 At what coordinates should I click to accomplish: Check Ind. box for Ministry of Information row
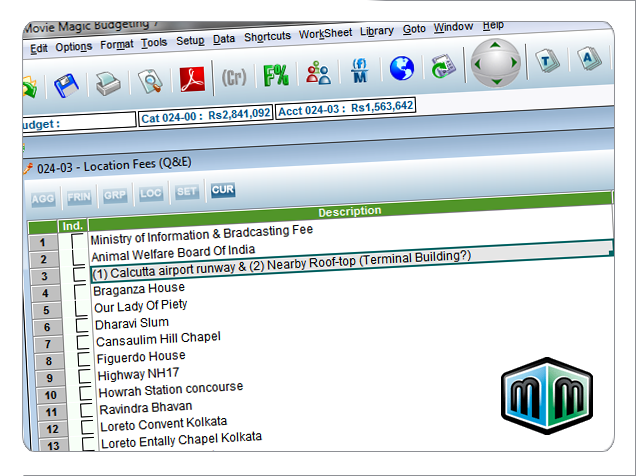[77, 240]
